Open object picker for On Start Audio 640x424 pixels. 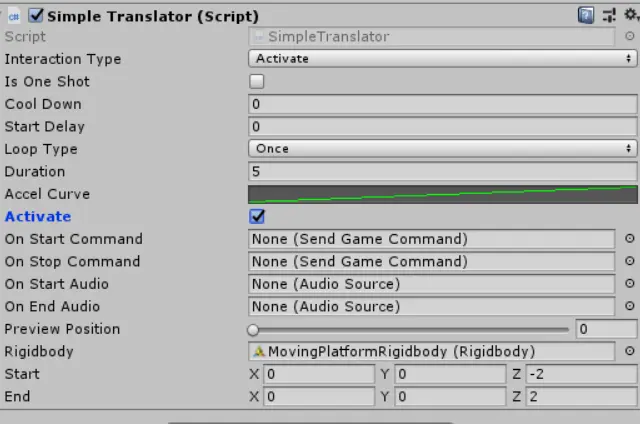click(x=630, y=283)
